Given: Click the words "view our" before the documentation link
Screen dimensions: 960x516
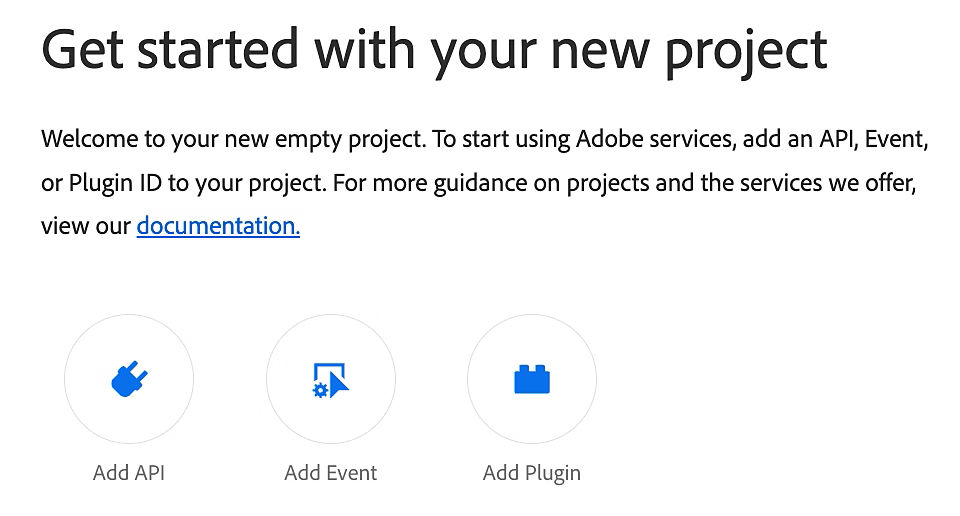Looking at the screenshot, I should [x=86, y=226].
